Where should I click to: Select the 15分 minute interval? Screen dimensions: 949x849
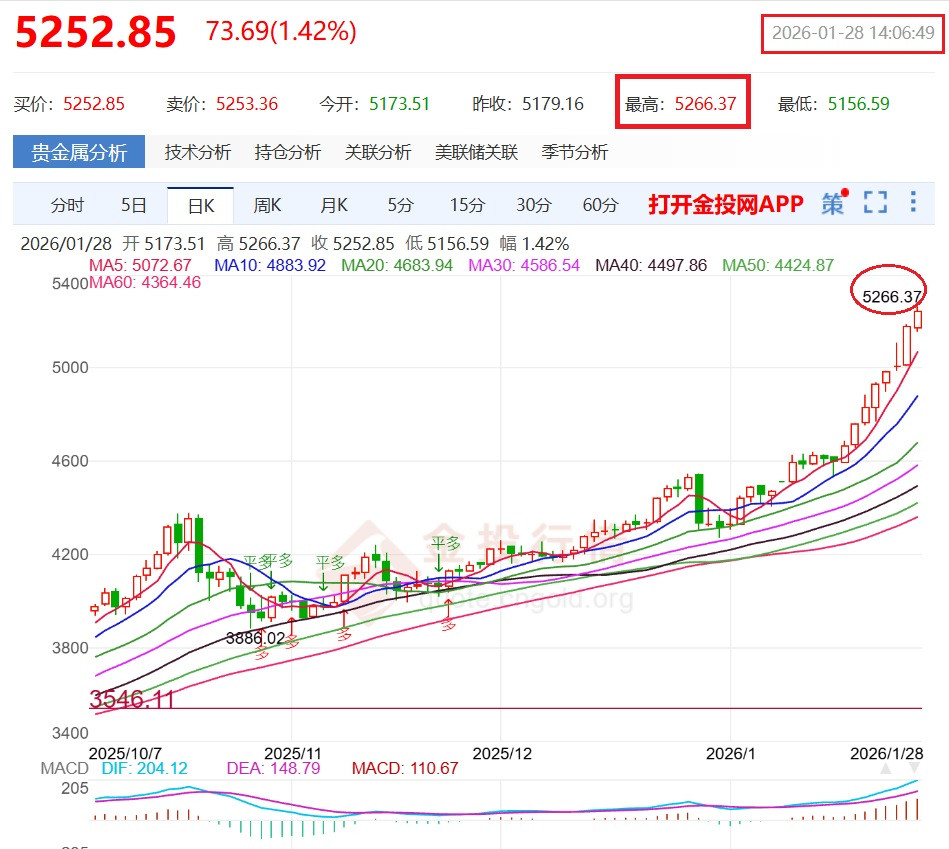467,205
